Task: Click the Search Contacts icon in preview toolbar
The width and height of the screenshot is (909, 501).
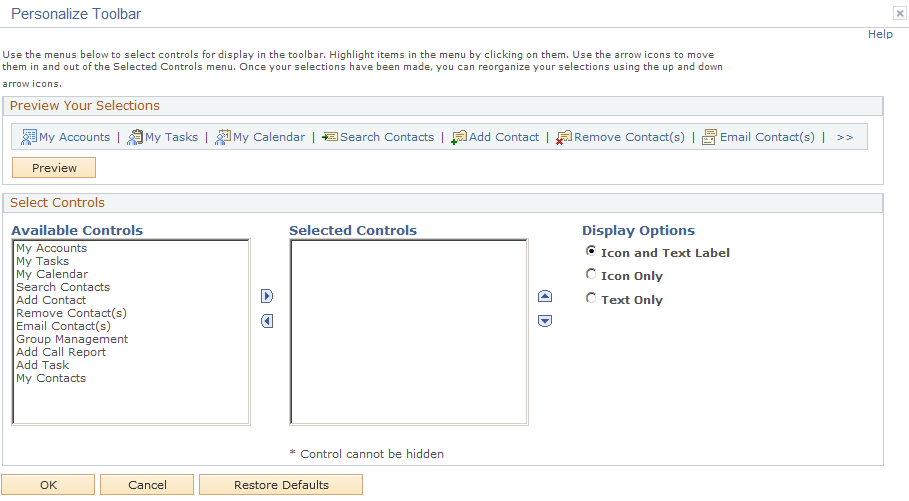Action: point(330,137)
